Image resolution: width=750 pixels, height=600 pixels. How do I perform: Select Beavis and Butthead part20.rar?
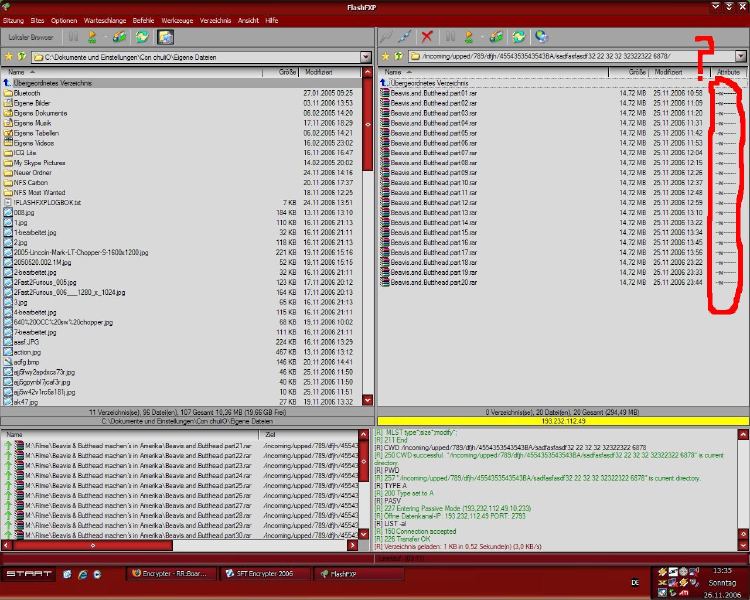pyautogui.click(x=433, y=282)
